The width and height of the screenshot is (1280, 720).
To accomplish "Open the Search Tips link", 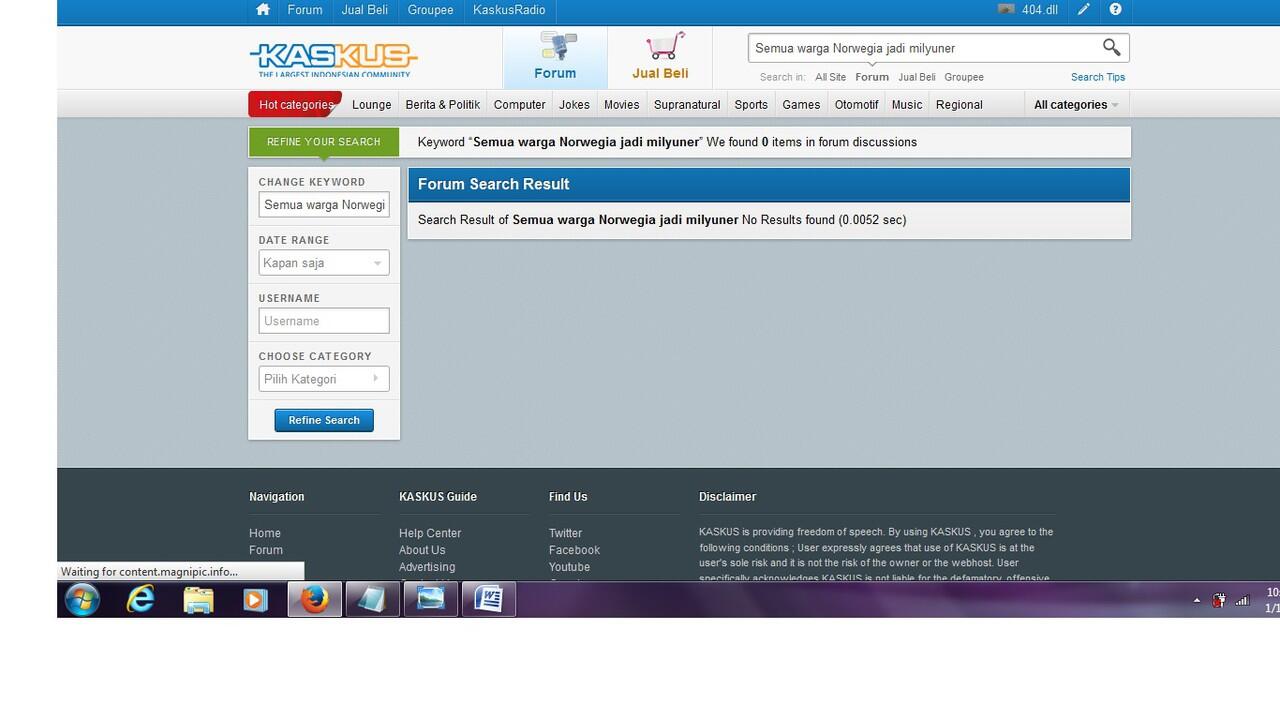I will point(1098,77).
